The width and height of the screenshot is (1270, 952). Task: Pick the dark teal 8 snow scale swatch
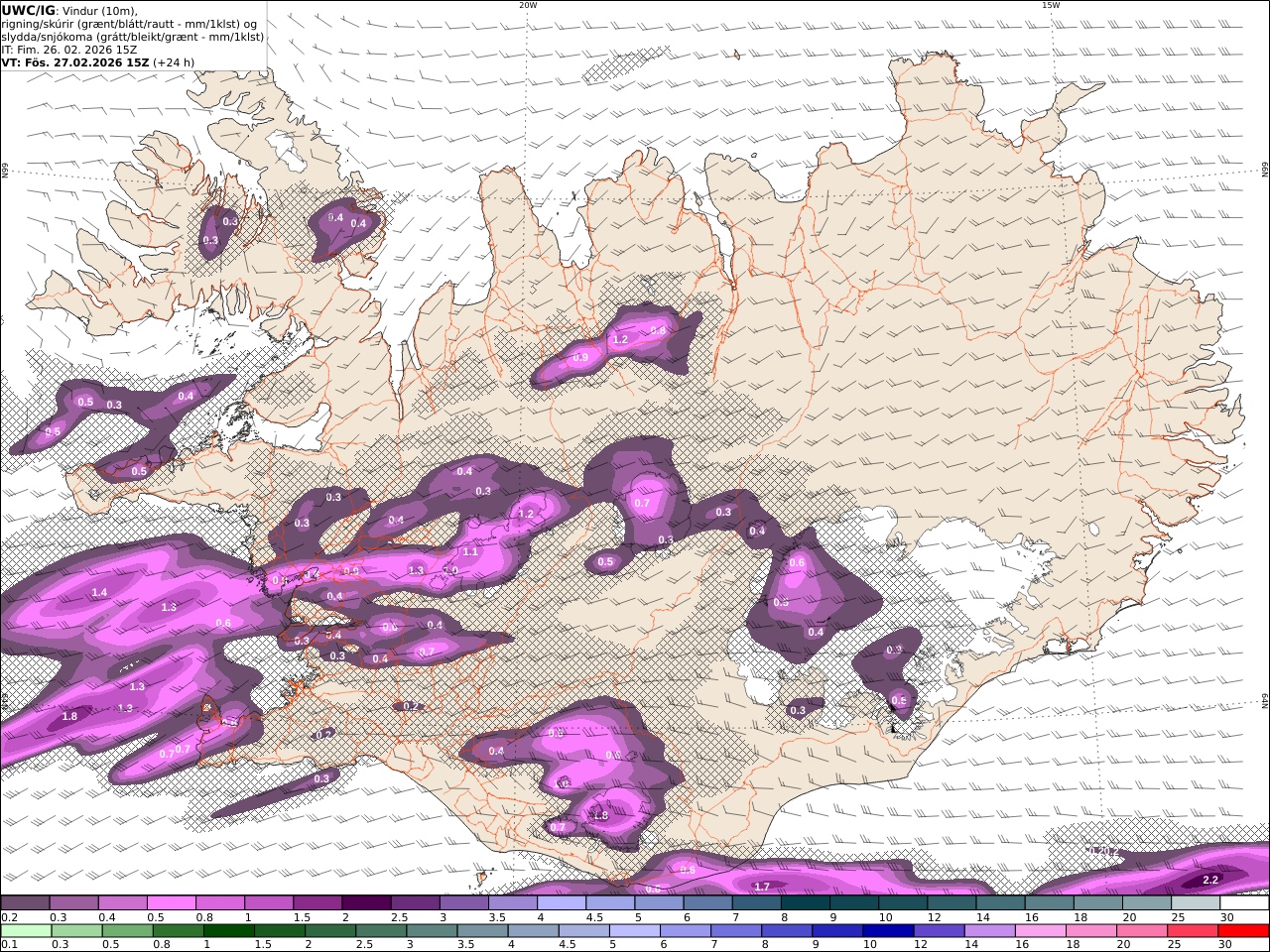pos(805,903)
